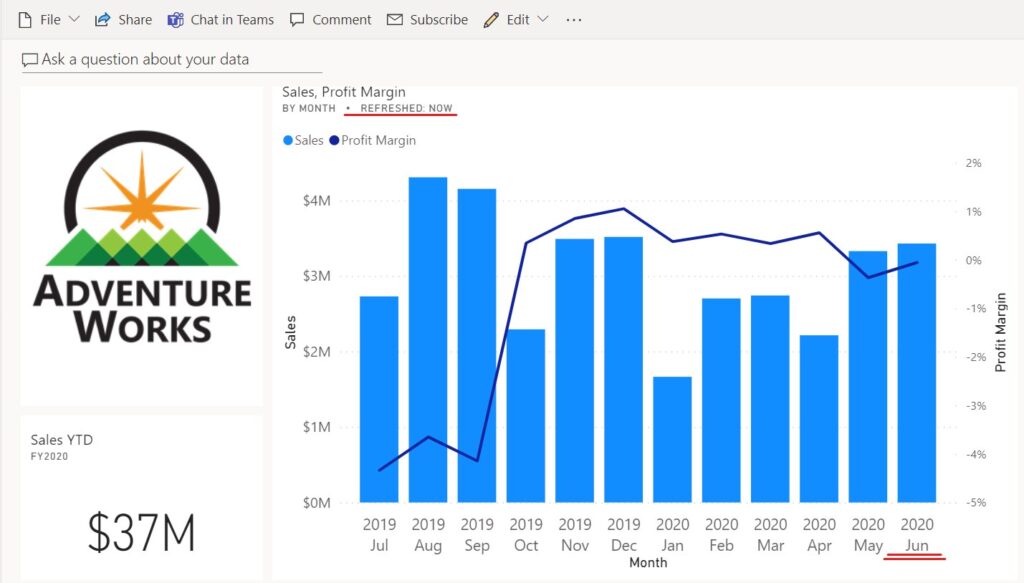1024x583 pixels.
Task: Toggle the Sales series in the legend
Action: pyautogui.click(x=303, y=140)
